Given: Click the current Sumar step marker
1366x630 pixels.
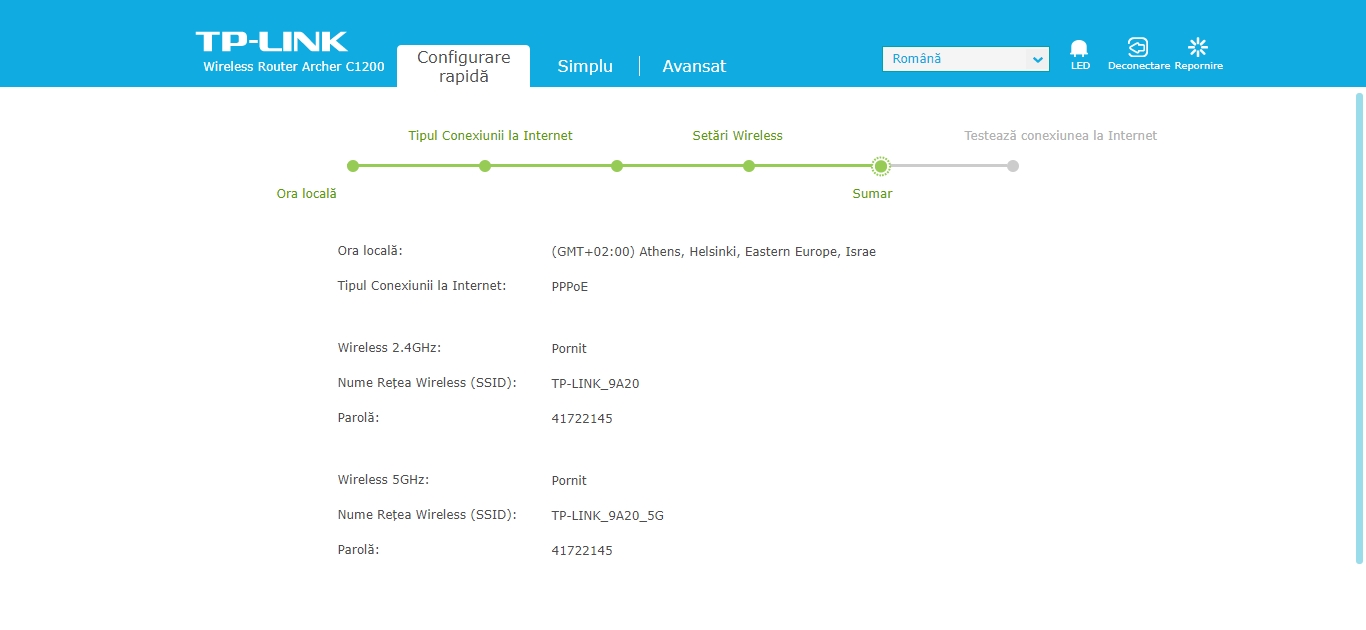Looking at the screenshot, I should (881, 166).
